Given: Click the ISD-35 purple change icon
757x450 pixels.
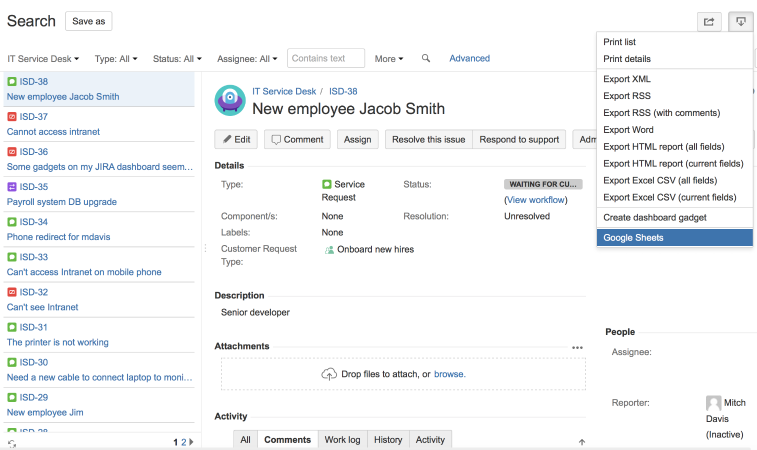Looking at the screenshot, I should [12, 186].
